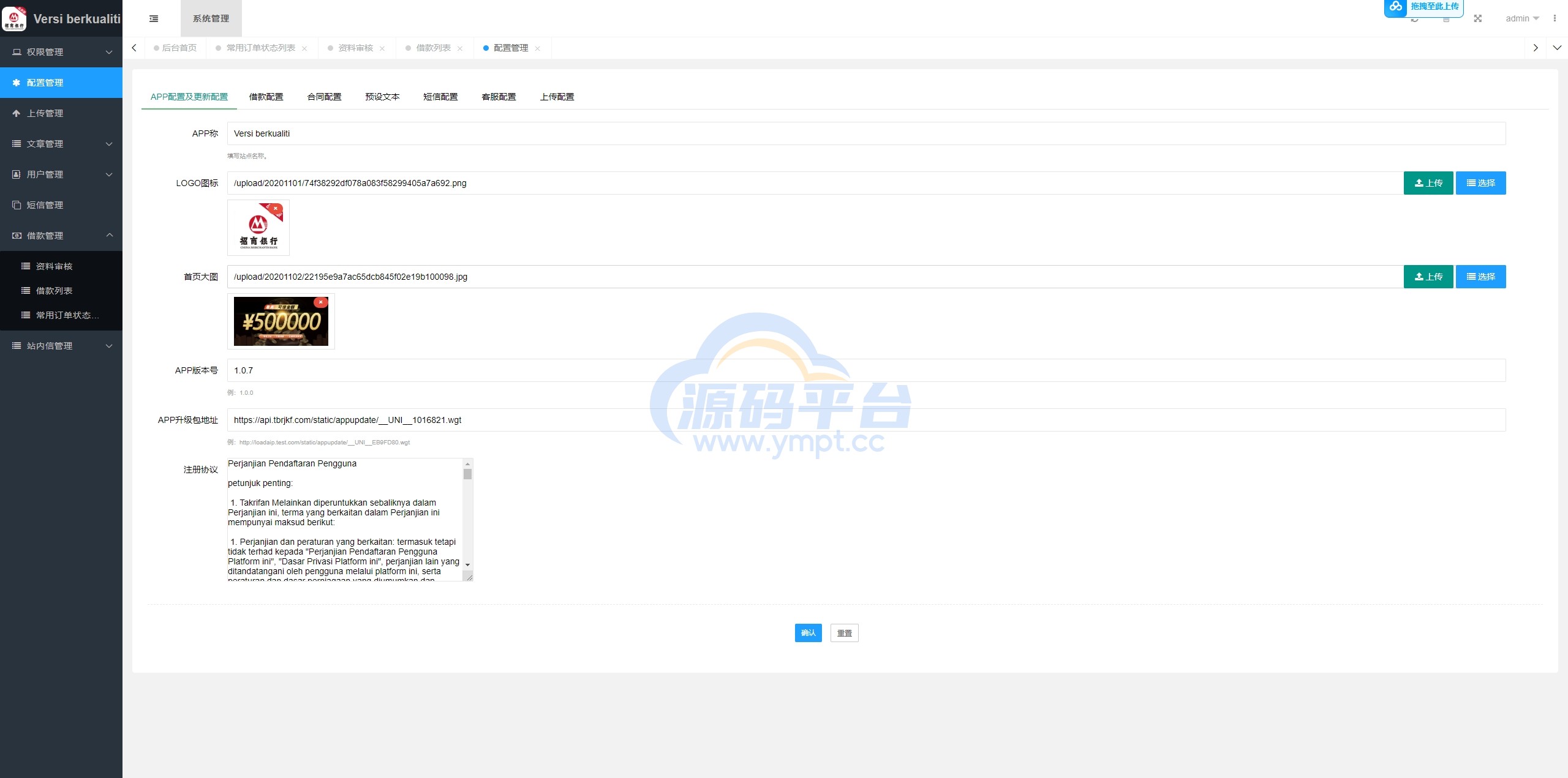The height and width of the screenshot is (778, 1568).
Task: Click 上传 button for 首页大图
Action: coord(1428,277)
